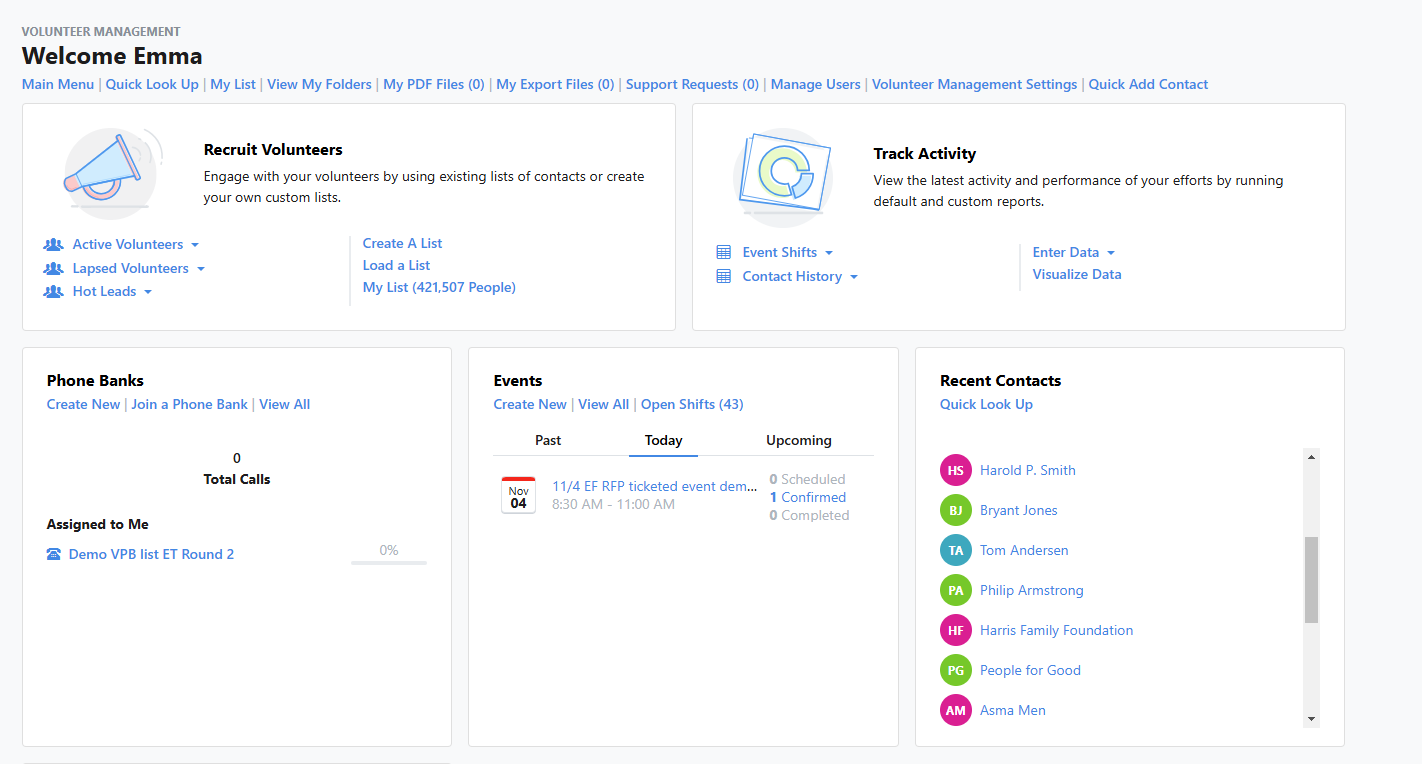Click the people icon beside Hot Leads

(53, 291)
